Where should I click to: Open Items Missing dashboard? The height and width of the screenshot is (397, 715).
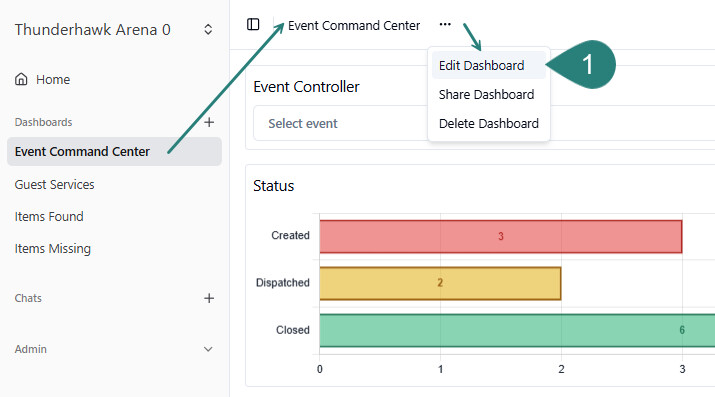[52, 249]
